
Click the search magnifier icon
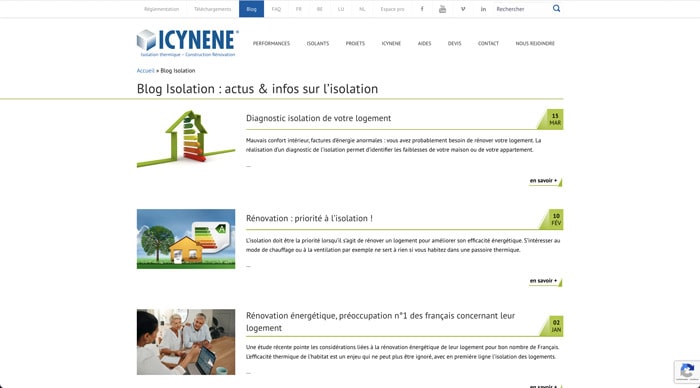[556, 8]
